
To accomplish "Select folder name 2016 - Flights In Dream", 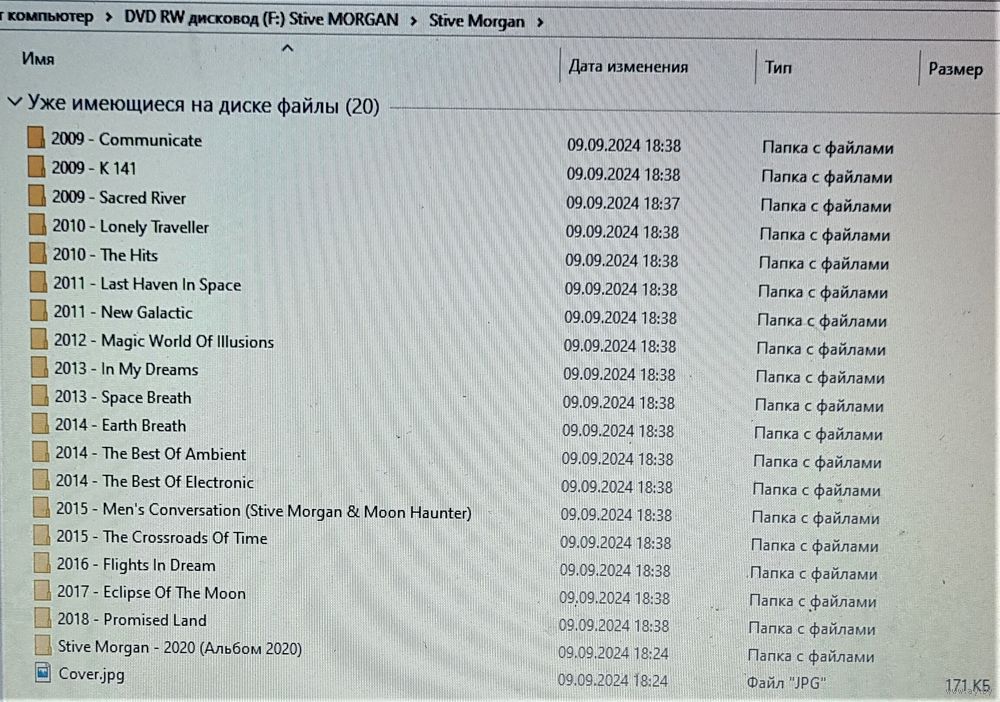I will [x=136, y=565].
